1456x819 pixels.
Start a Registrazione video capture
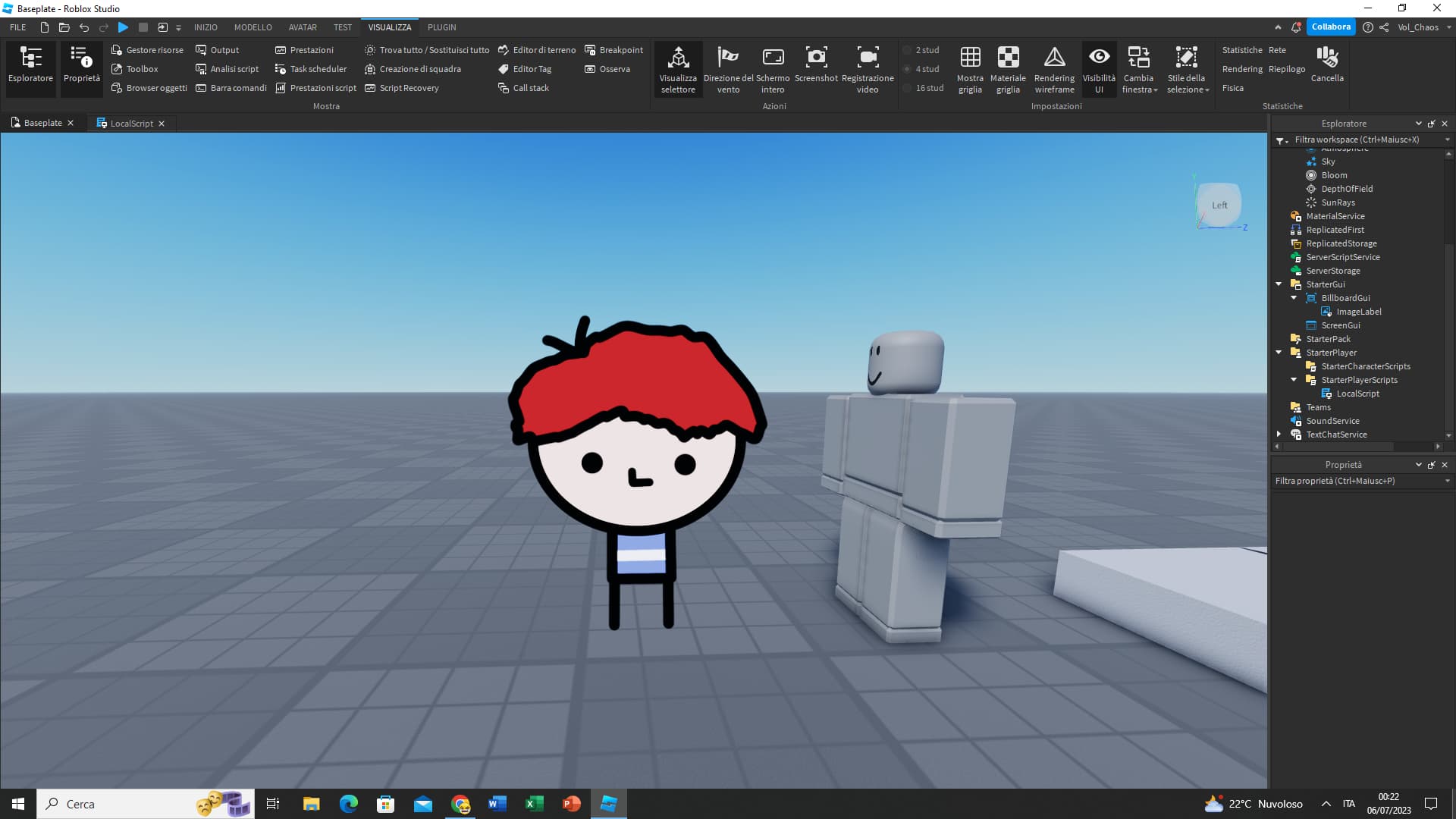point(868,68)
